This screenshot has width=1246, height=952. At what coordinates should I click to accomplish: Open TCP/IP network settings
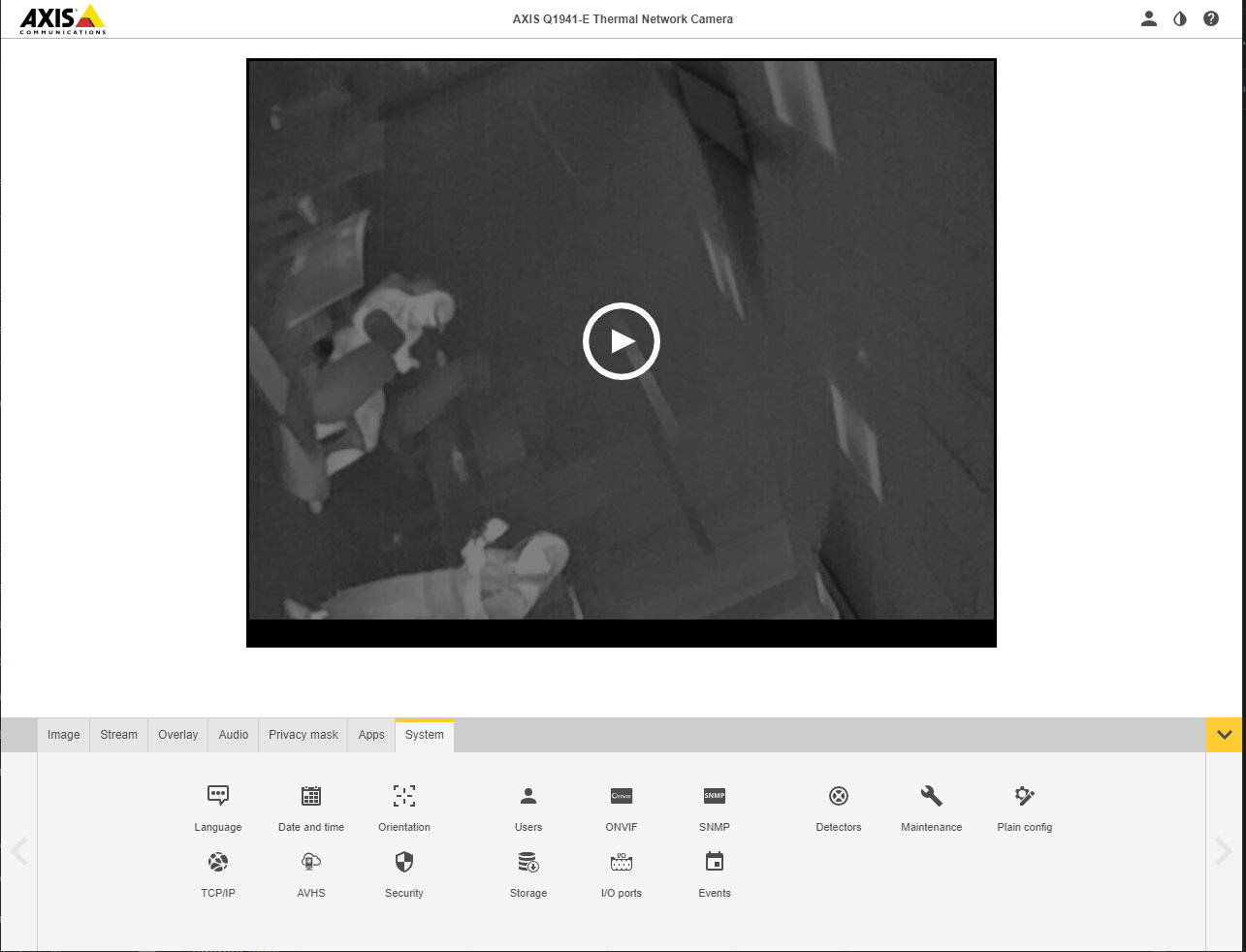click(218, 863)
